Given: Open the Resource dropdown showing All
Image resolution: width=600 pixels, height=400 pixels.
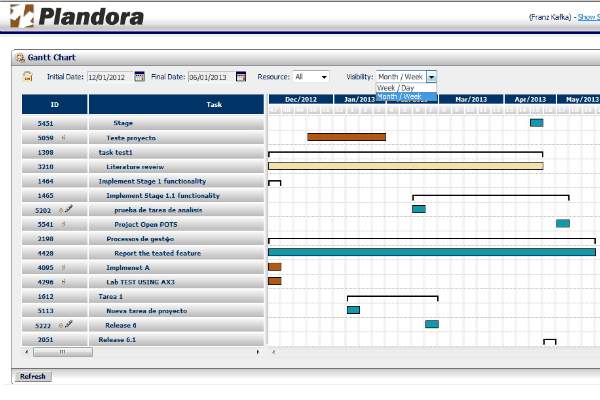Looking at the screenshot, I should pos(311,76).
